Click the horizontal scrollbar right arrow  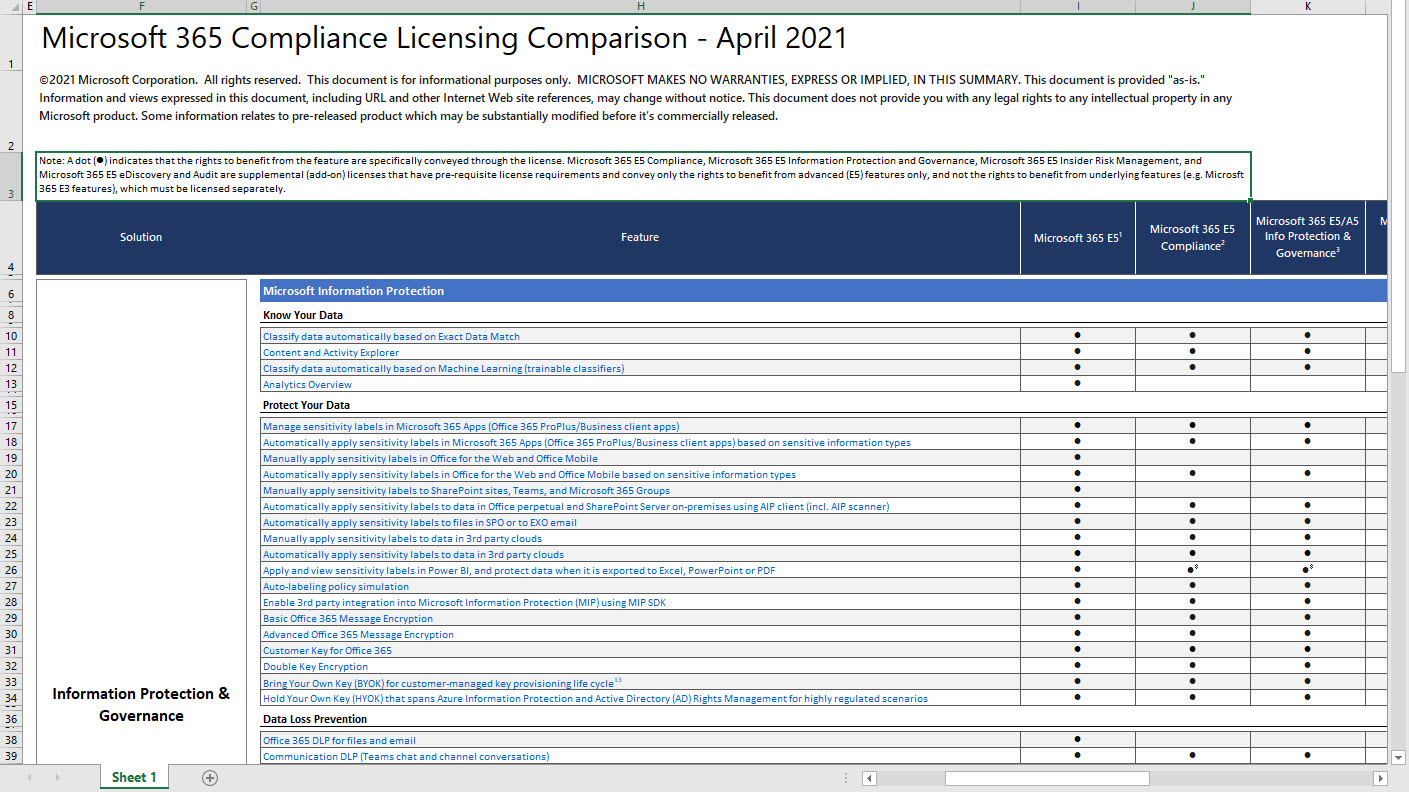(1380, 778)
